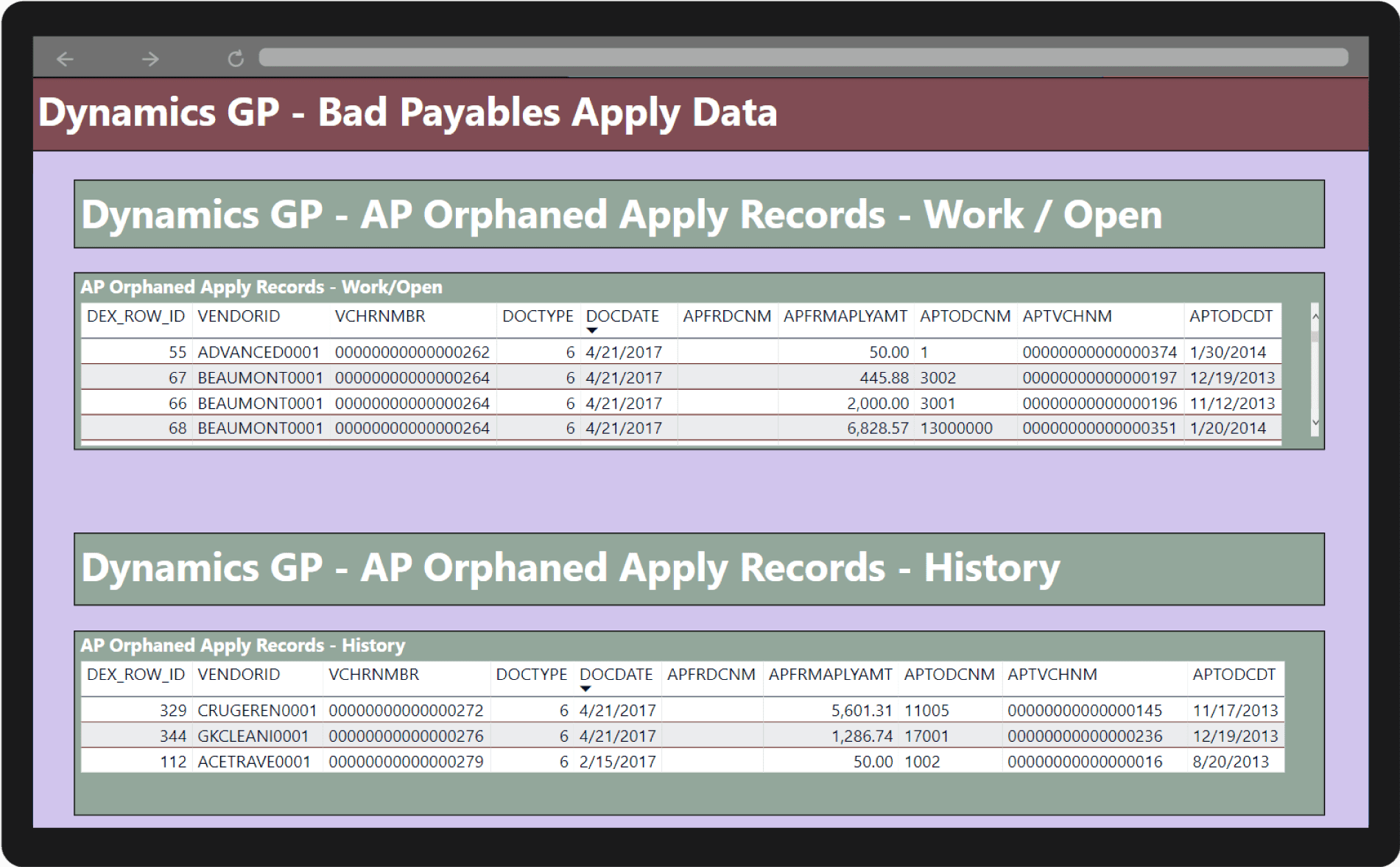Sort History table by APFRMAPLYAMT header
Viewport: 1400px width, 867px height.
830,674
